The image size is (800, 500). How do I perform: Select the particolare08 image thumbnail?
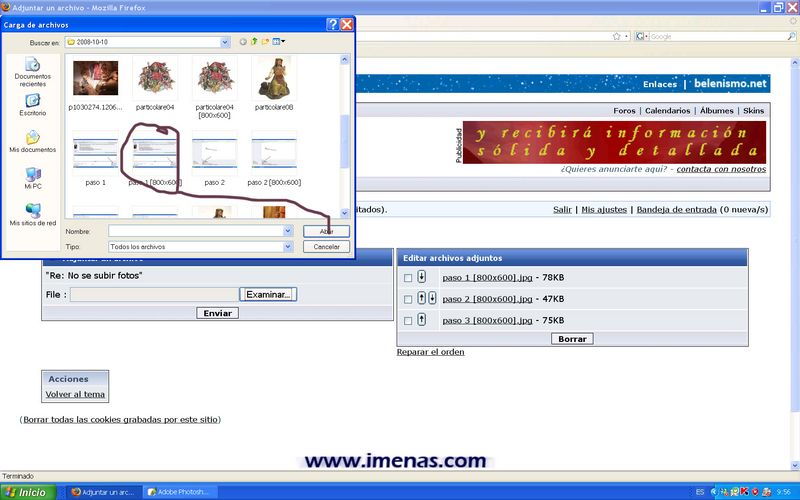[x=273, y=78]
